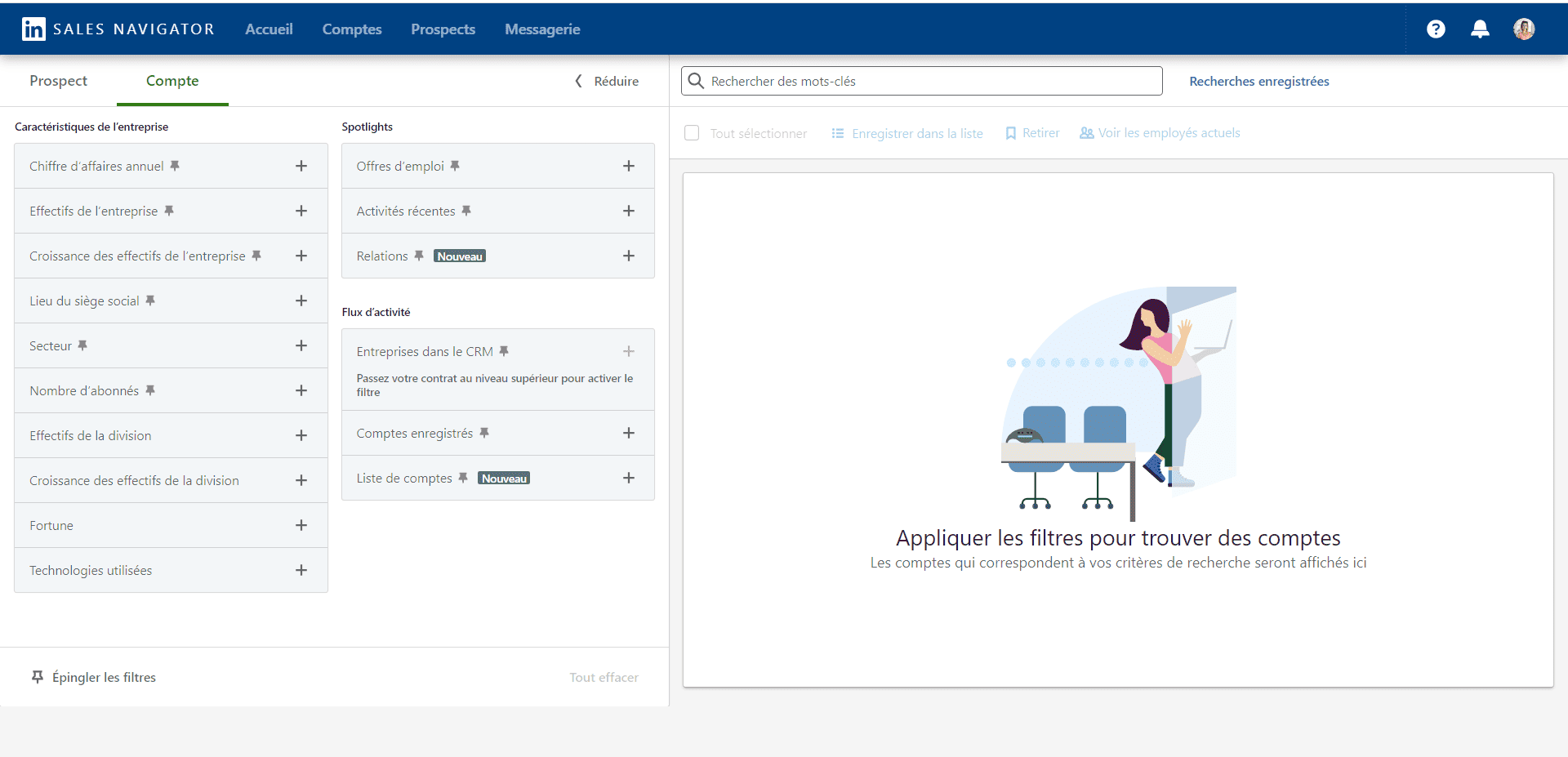Click the Entreprises dans le CRM plus
The width and height of the screenshot is (1568, 757).
629,351
